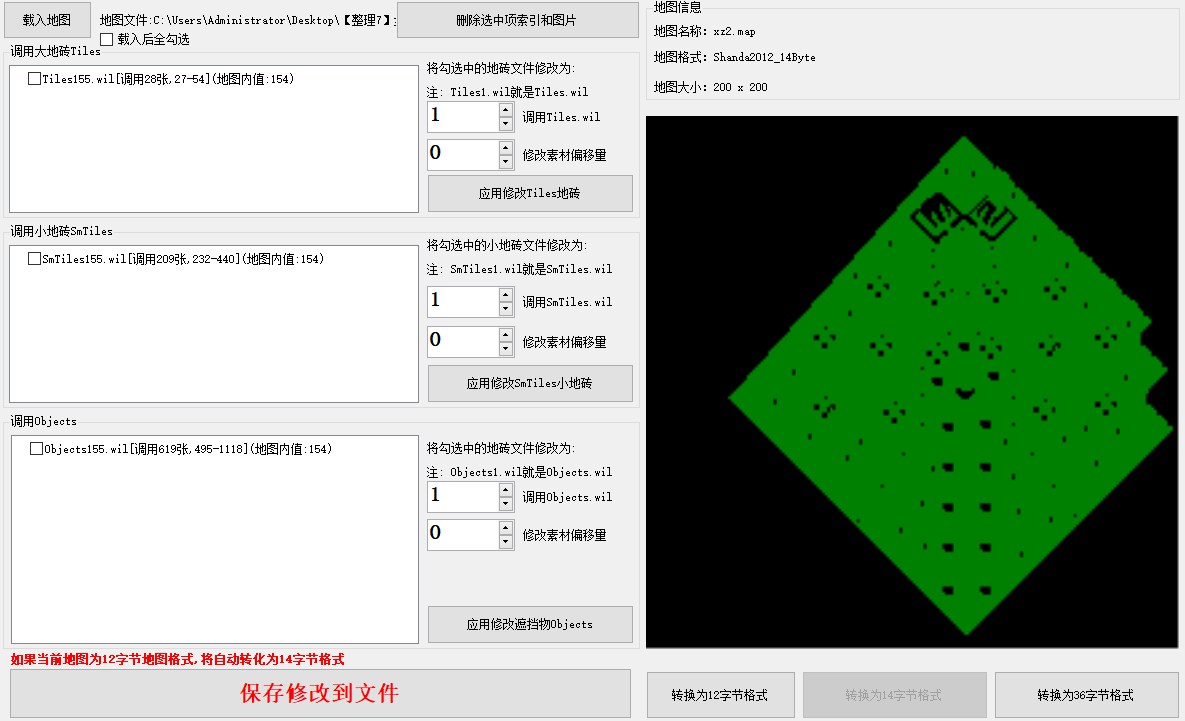Check the Tiles155.wil list item
Image resolution: width=1185 pixels, height=721 pixels.
point(35,79)
